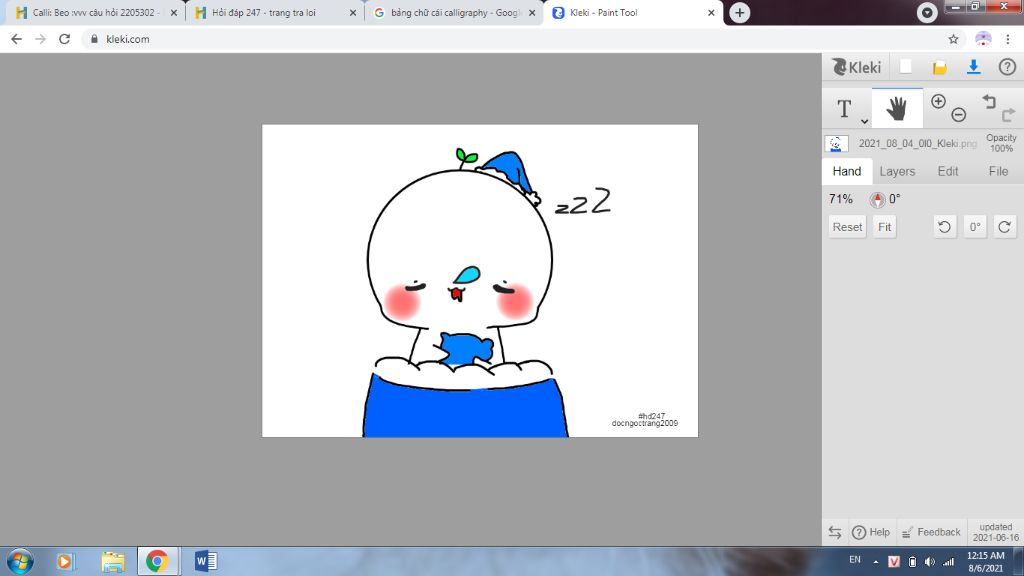Open the Chrome profile avatar

click(983, 39)
